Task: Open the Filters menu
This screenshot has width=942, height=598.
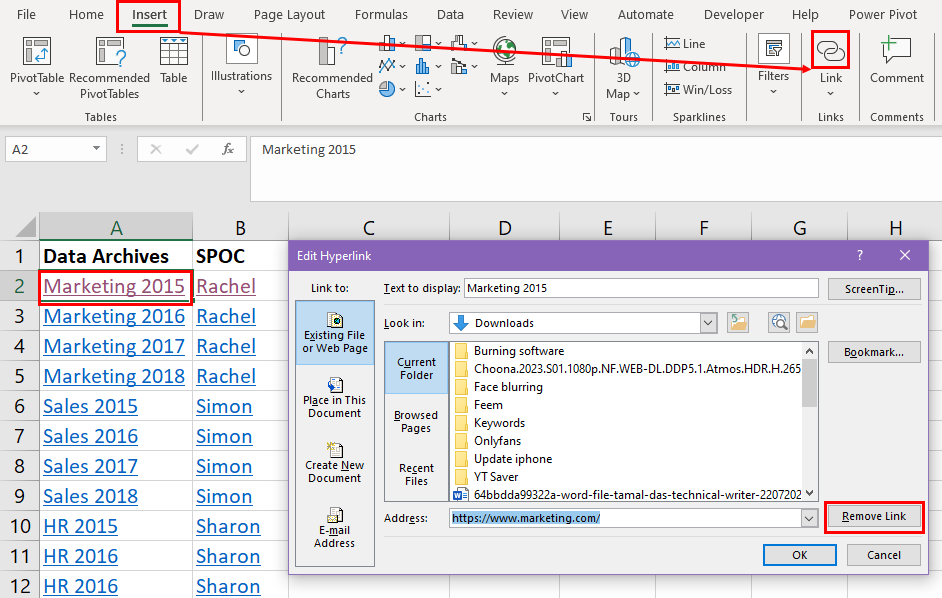Action: (x=773, y=65)
